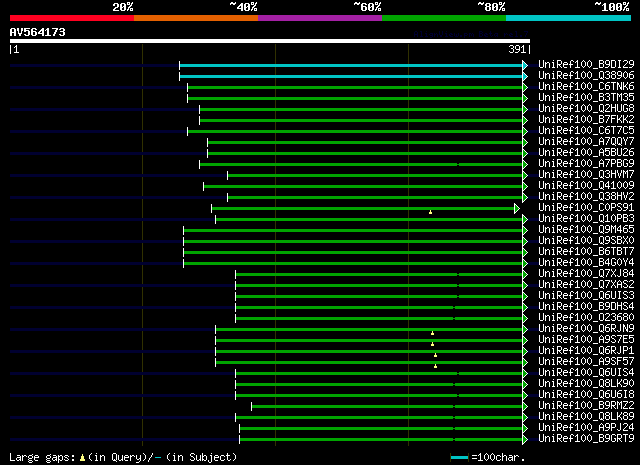640x465 pixels.
Task: Select the AV564173 query name
Action: tap(38, 32)
